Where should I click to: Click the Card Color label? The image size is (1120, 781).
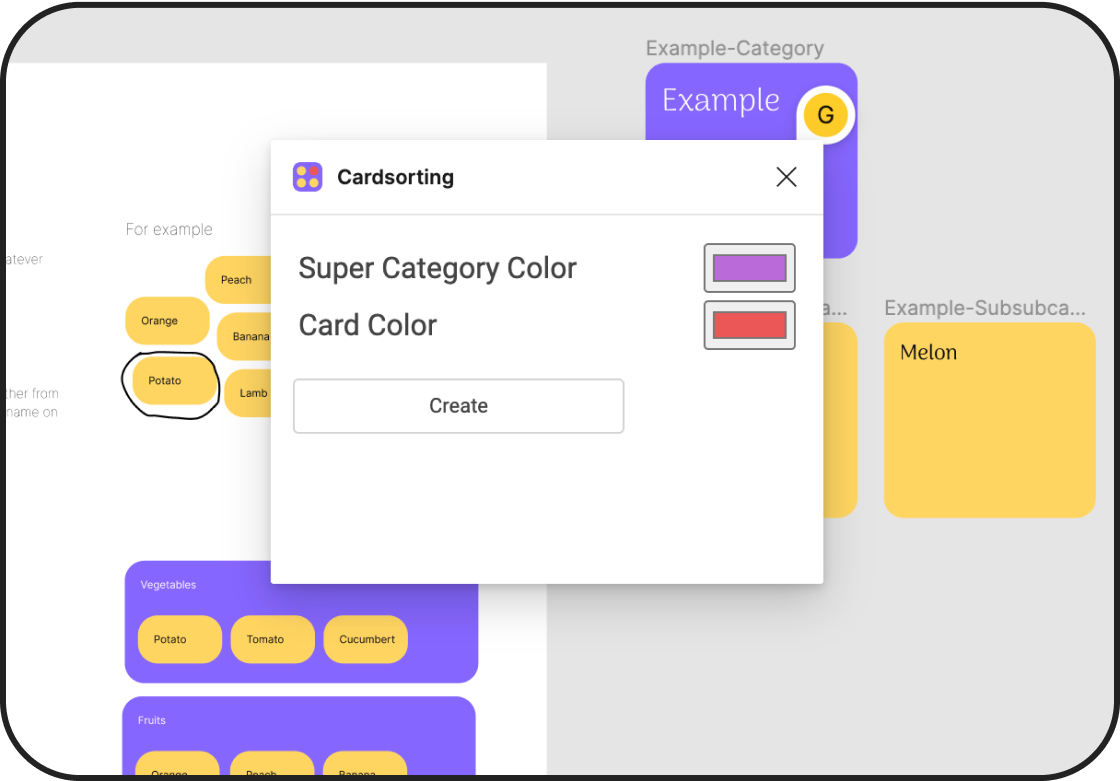point(368,325)
